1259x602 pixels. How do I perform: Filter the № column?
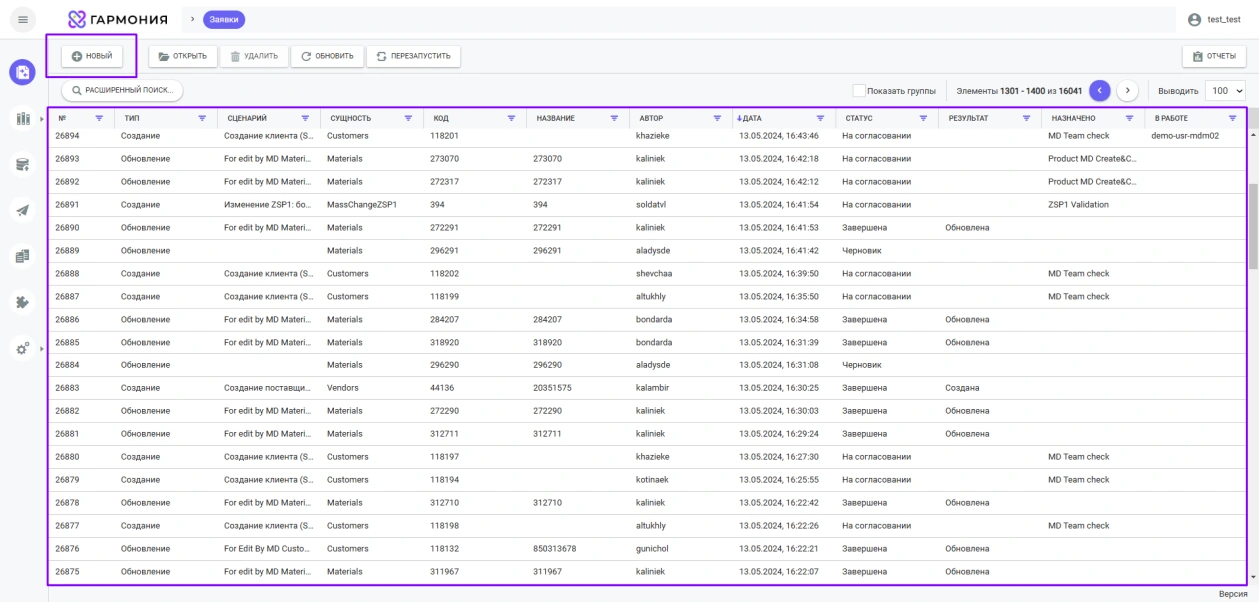click(x=99, y=118)
